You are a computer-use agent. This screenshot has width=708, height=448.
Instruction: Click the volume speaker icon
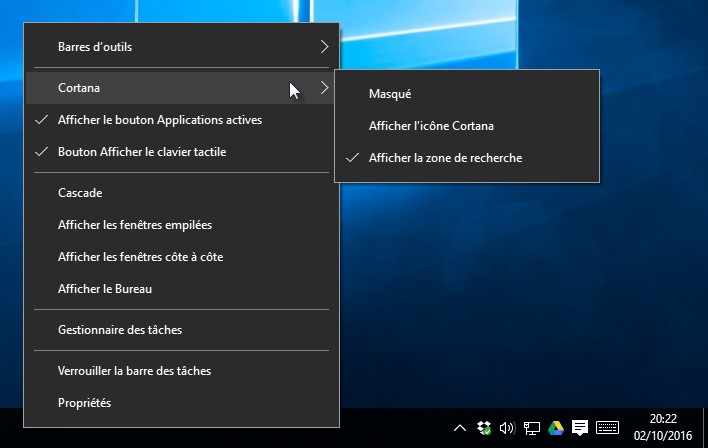(507, 428)
